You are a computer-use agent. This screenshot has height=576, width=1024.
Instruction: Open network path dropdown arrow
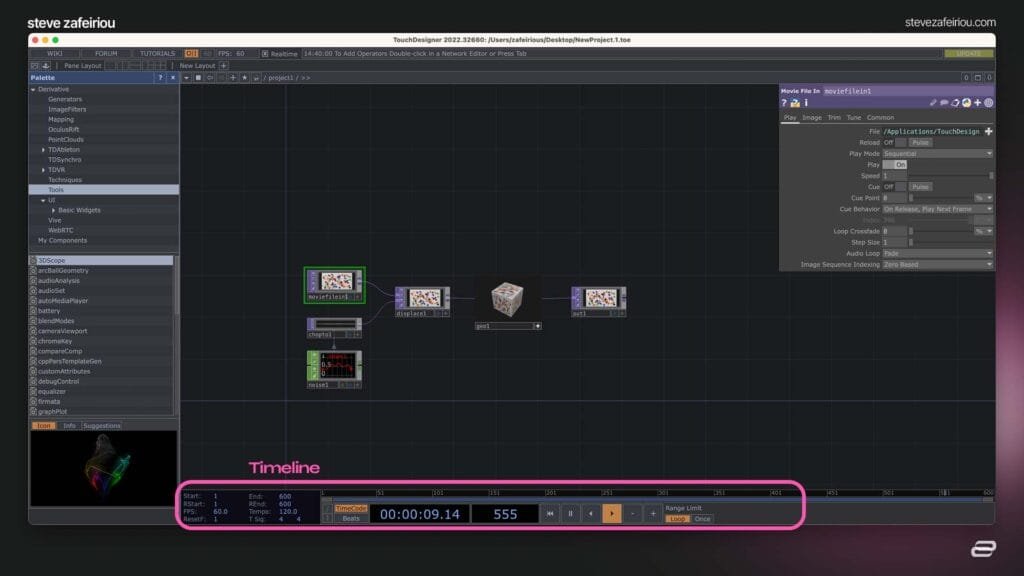(x=186, y=78)
